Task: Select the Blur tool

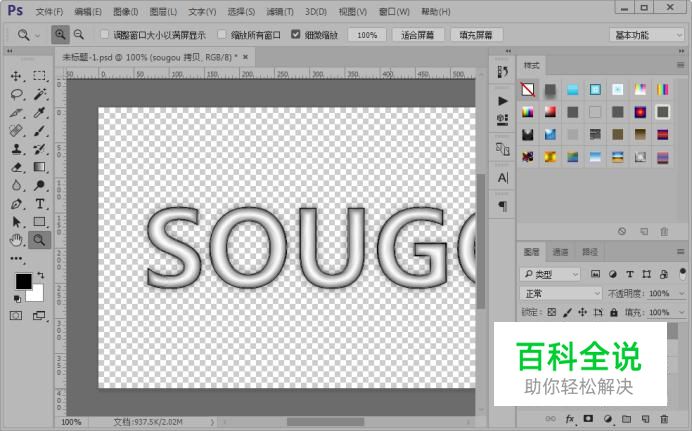Action: coord(16,185)
